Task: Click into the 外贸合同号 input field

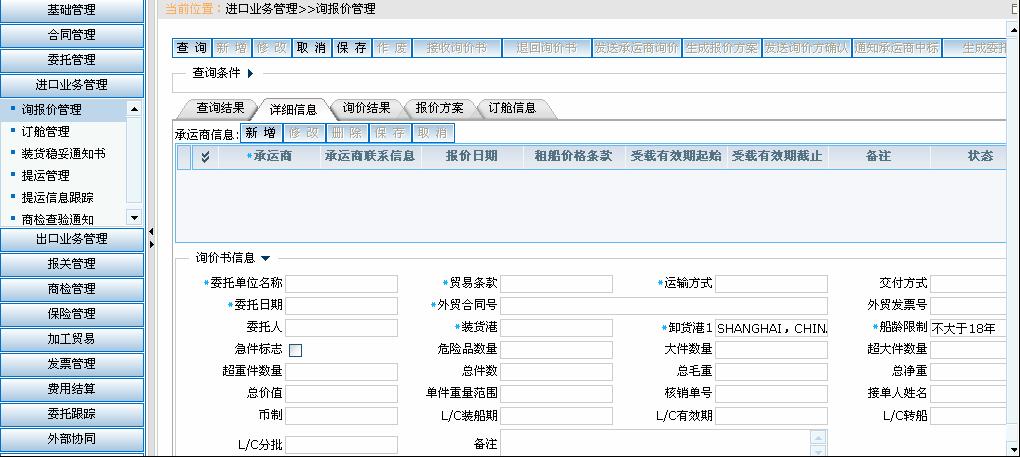Action: coord(664,306)
